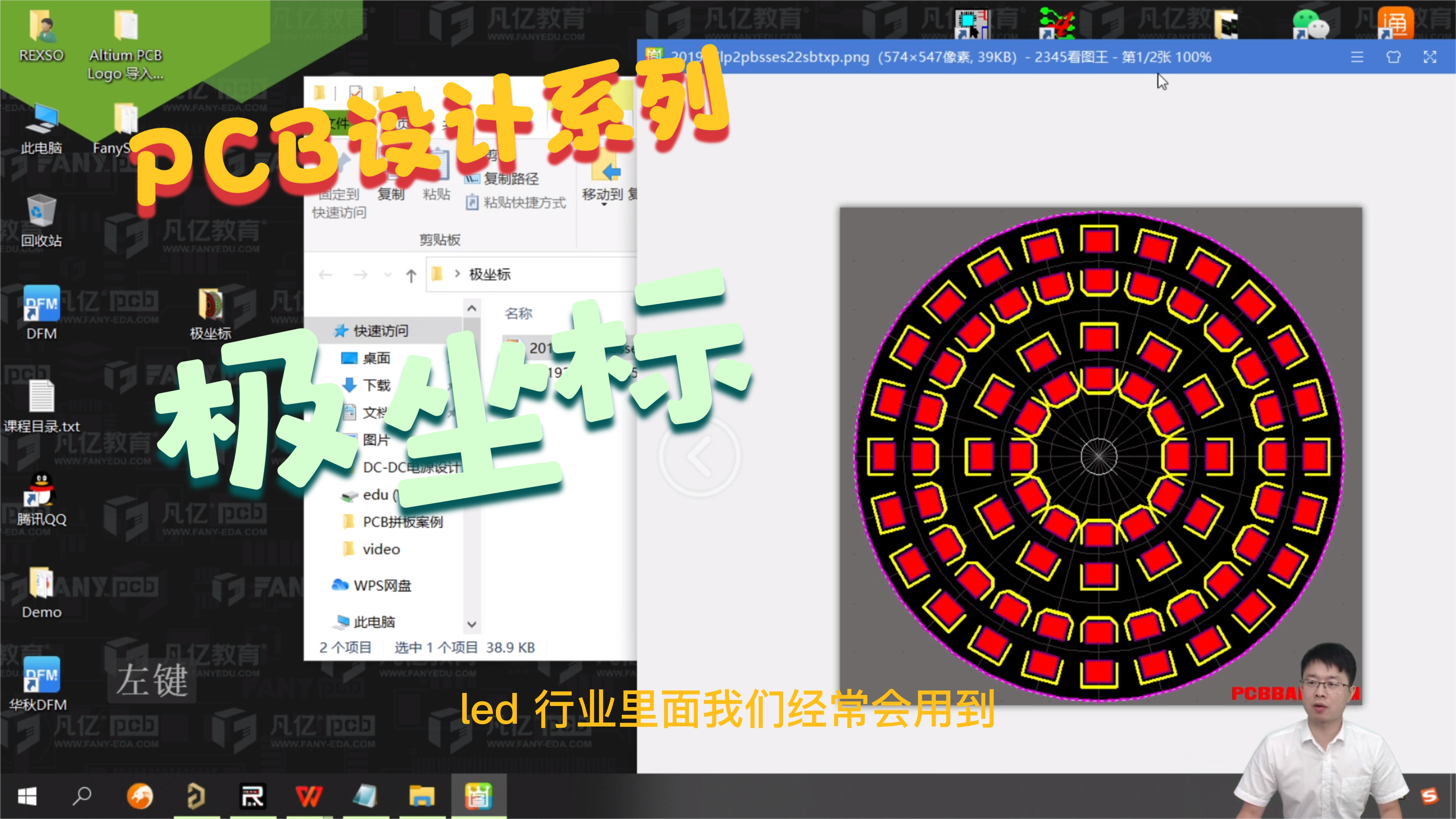Open the 极坐标 desktop folder icon
Image resolution: width=1456 pixels, height=819 pixels.
(210, 314)
